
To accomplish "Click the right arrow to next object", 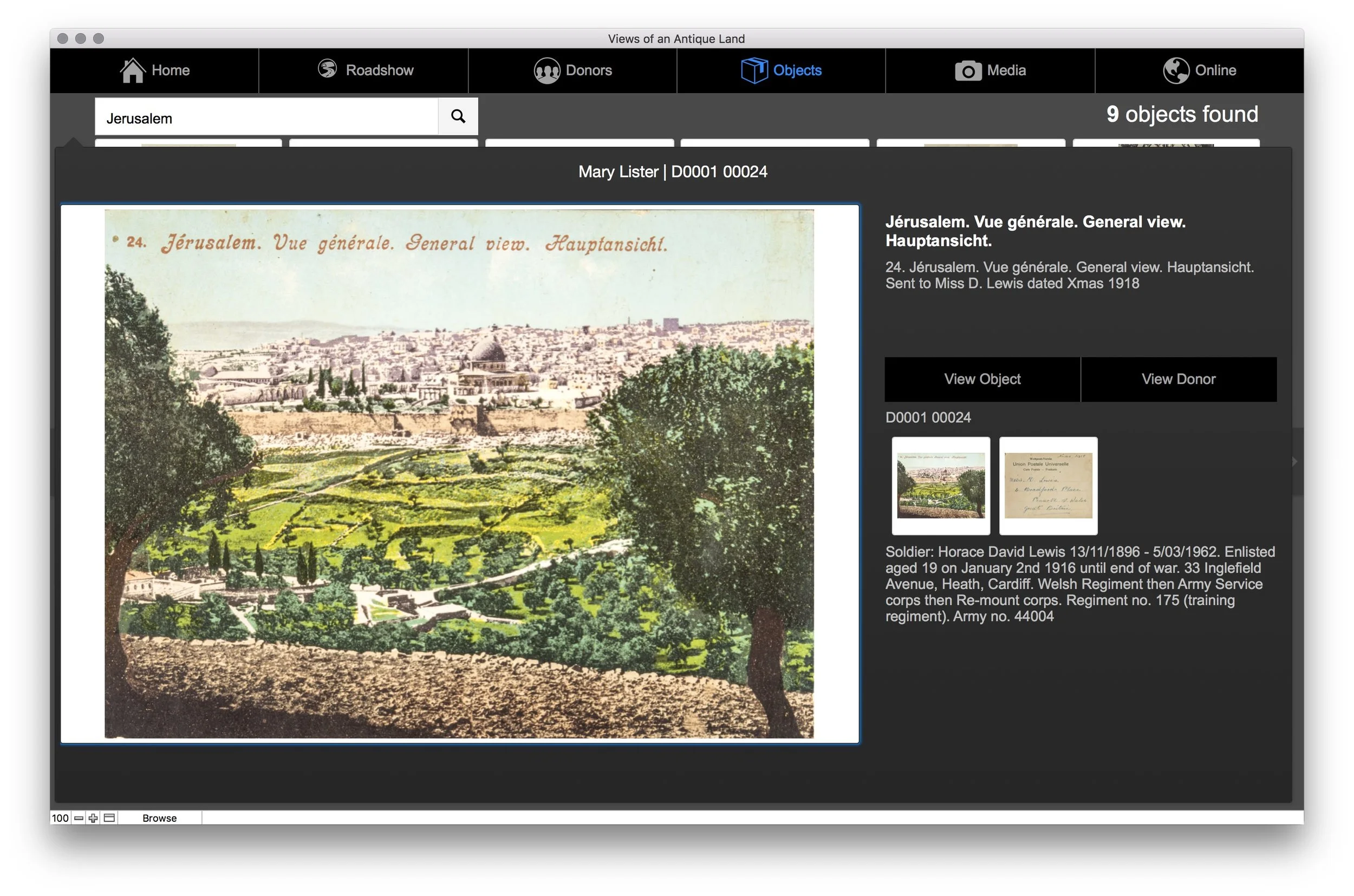I will tap(1295, 461).
